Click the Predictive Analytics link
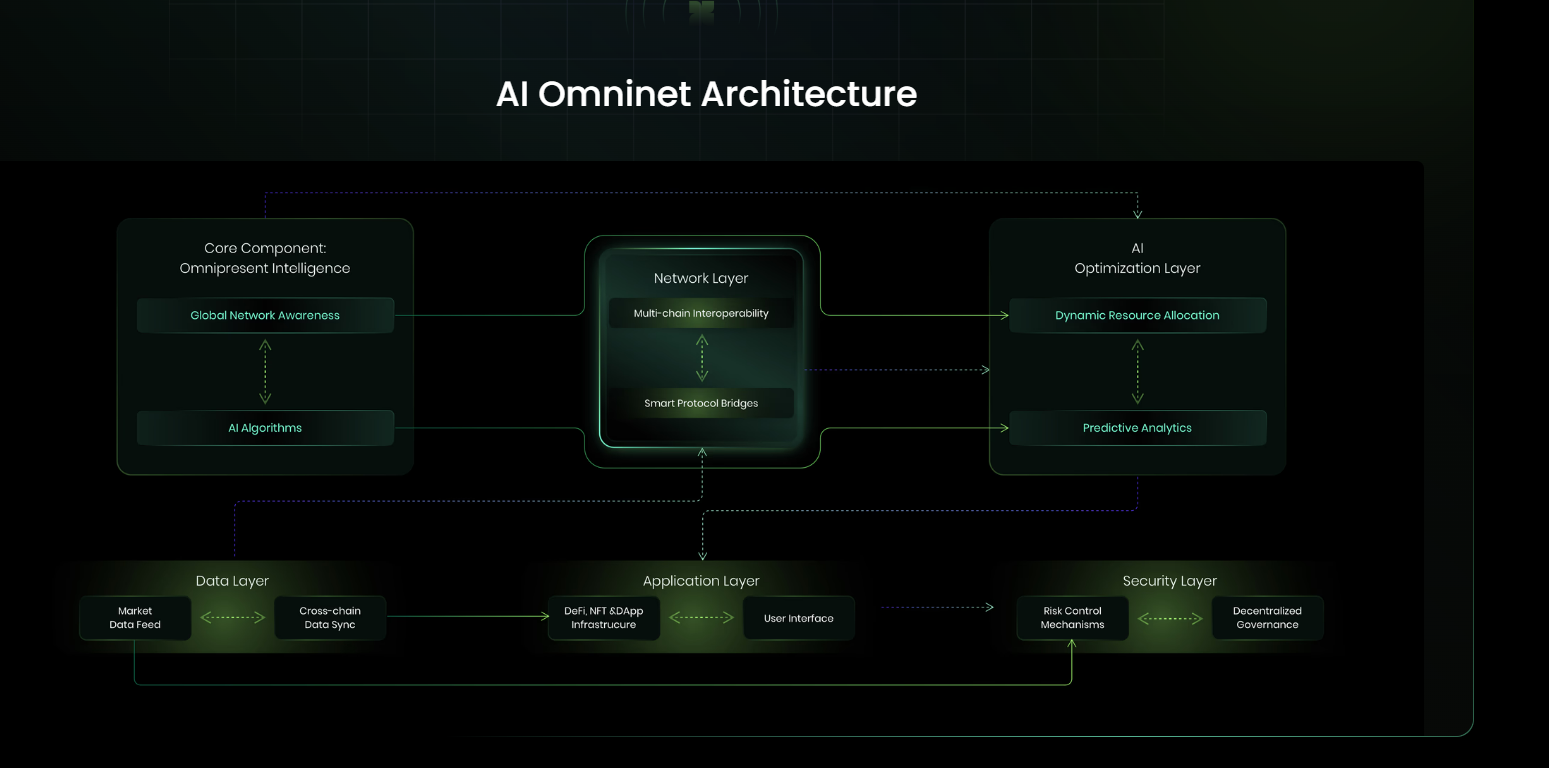Screen dimensions: 1549x768 click(1137, 427)
